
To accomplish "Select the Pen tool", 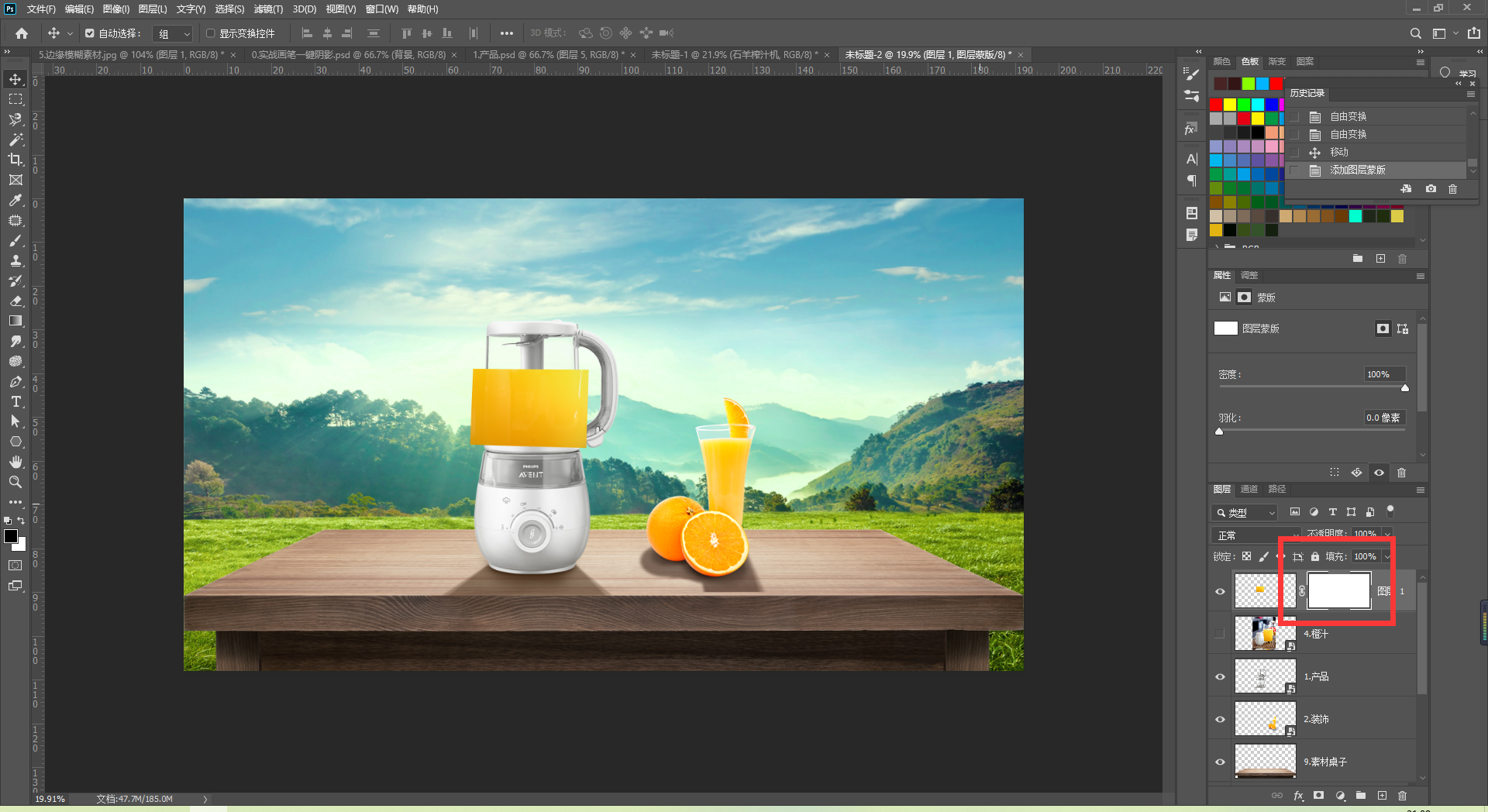I will [15, 381].
